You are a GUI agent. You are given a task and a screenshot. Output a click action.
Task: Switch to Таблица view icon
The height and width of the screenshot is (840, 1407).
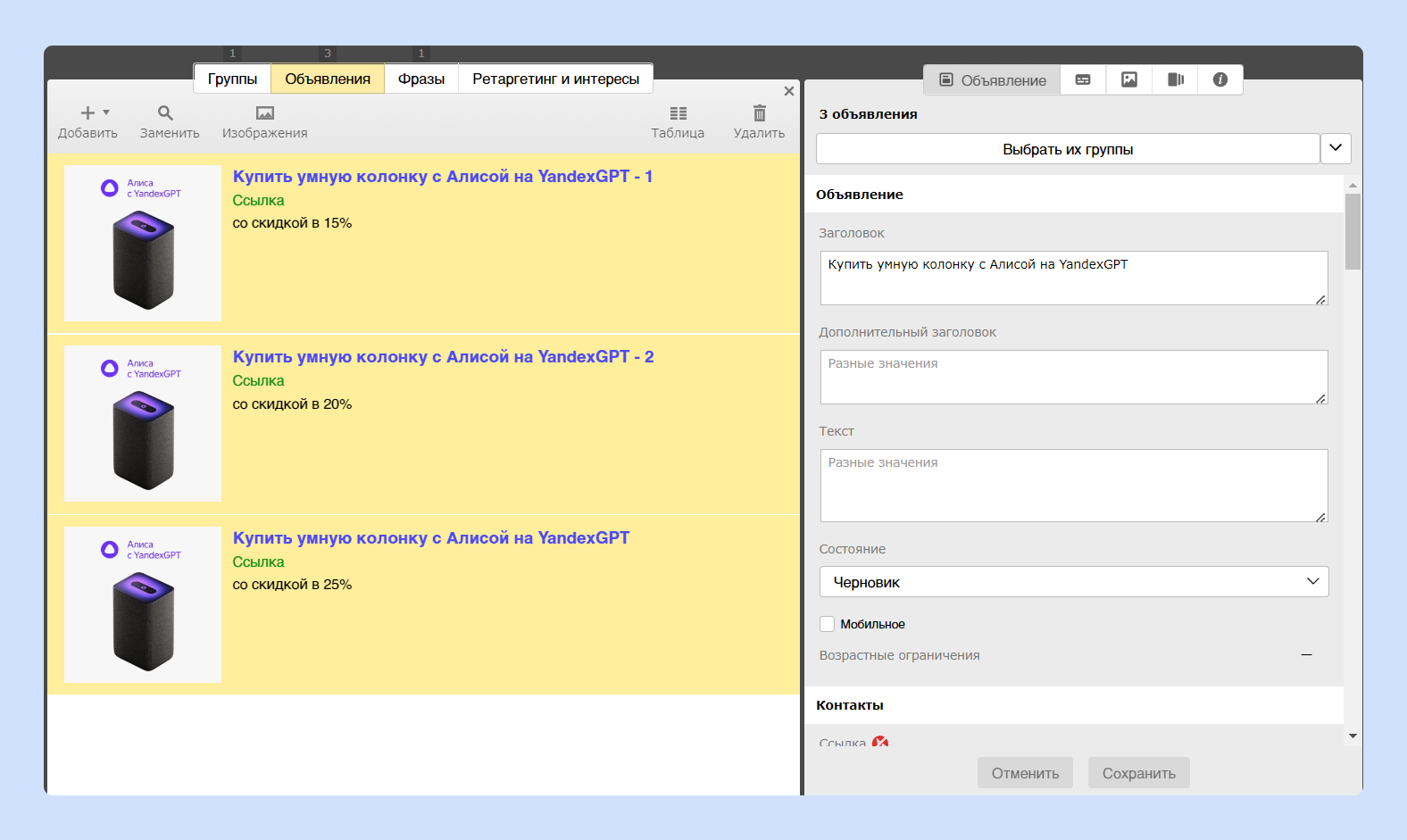pos(679,113)
